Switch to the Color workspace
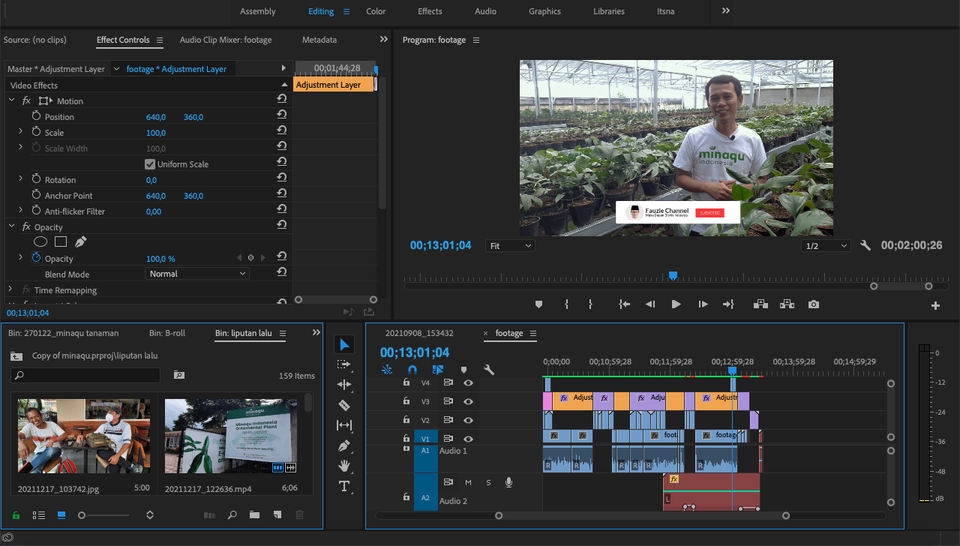960x546 pixels. pyautogui.click(x=376, y=11)
